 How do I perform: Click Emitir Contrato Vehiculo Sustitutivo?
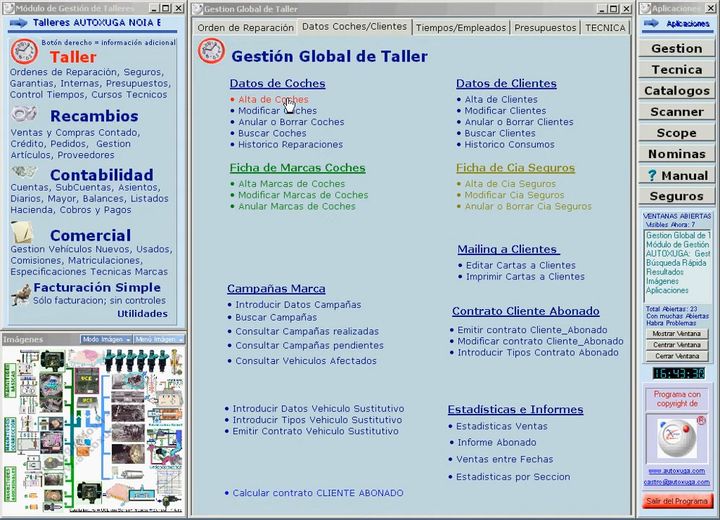click(315, 431)
